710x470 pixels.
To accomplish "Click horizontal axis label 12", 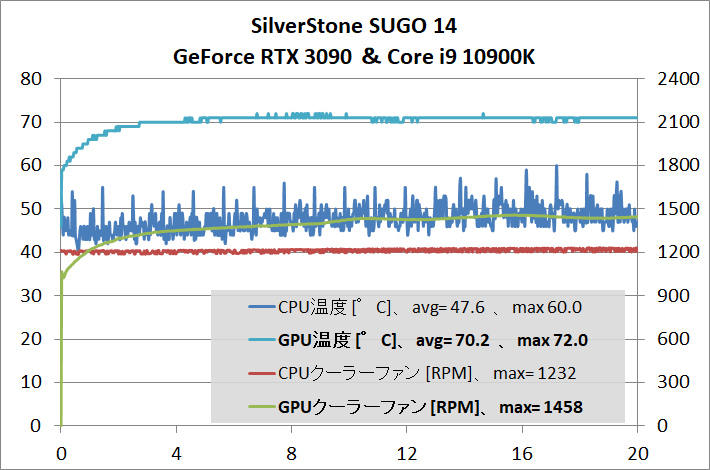I will point(407,453).
